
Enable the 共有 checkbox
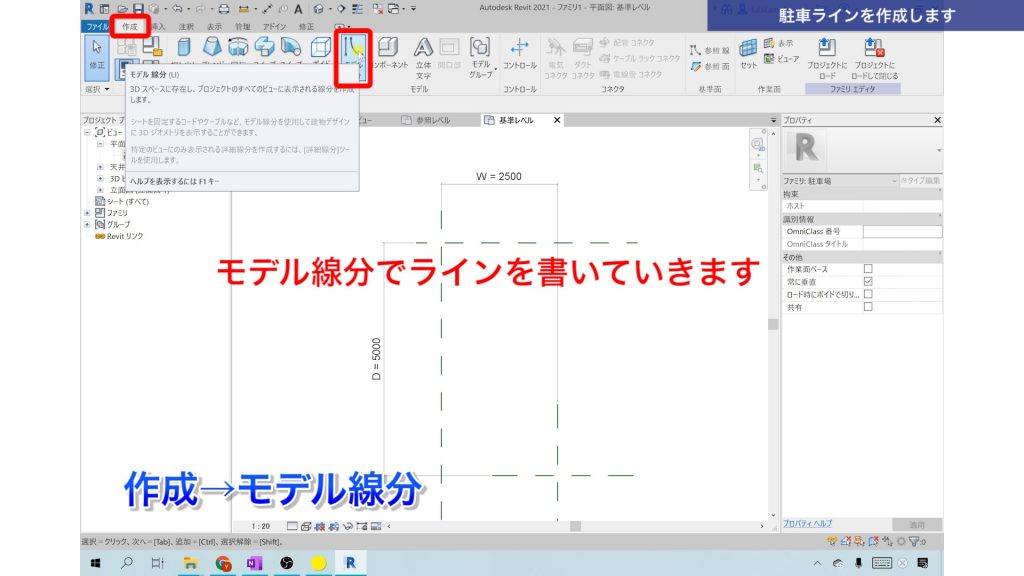click(x=869, y=308)
